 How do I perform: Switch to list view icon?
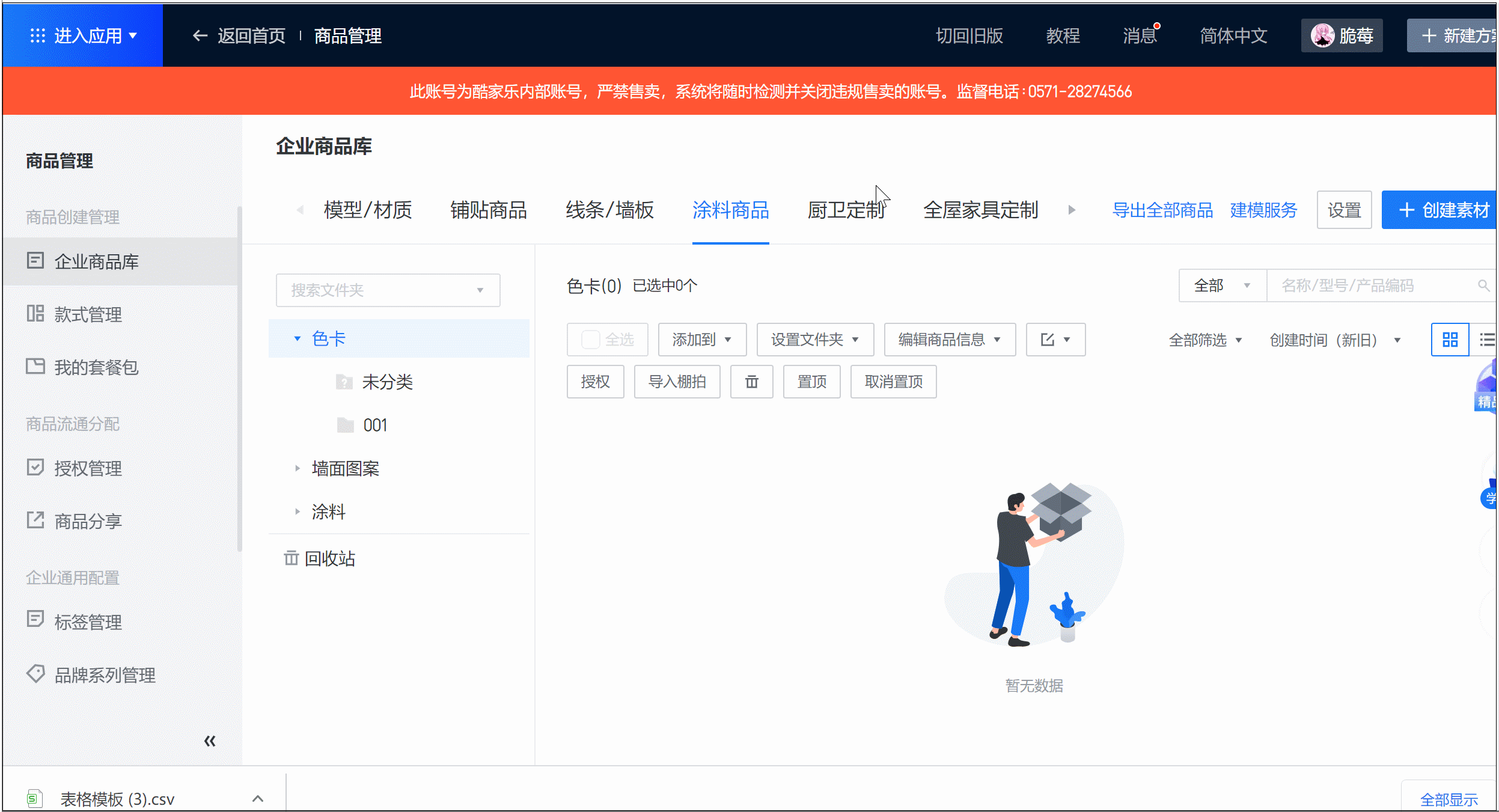(x=1486, y=340)
